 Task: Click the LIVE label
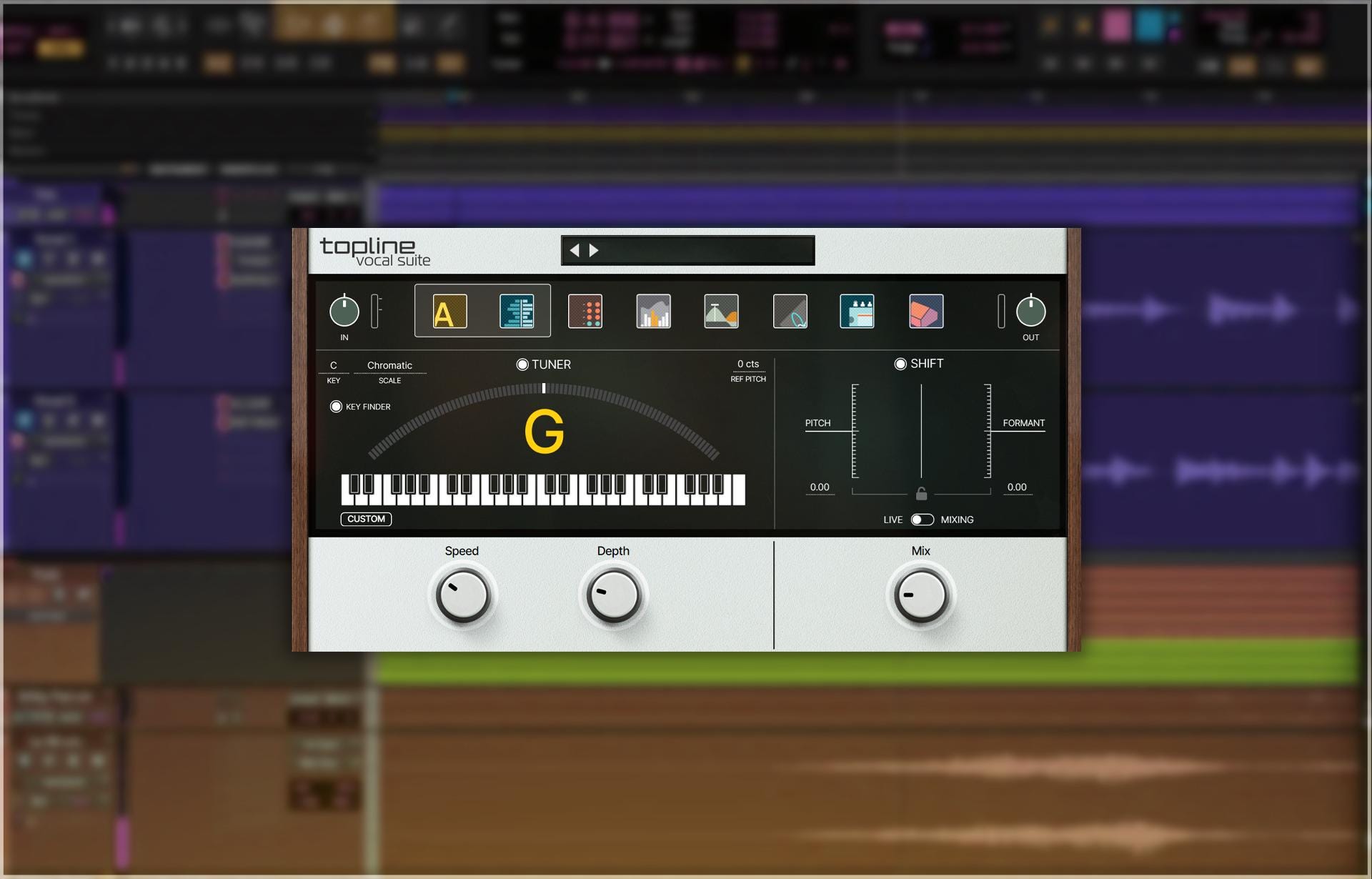(893, 520)
